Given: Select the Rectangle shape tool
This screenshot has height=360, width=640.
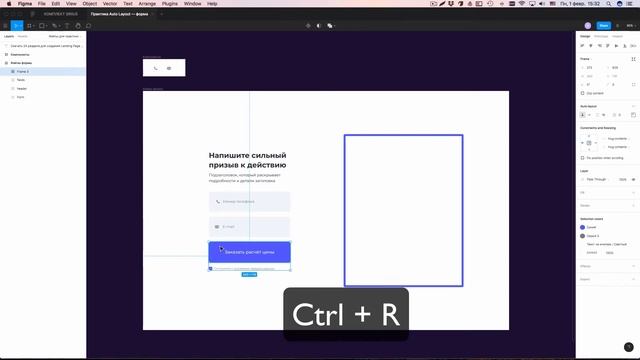Looking at the screenshot, I should tap(42, 26).
